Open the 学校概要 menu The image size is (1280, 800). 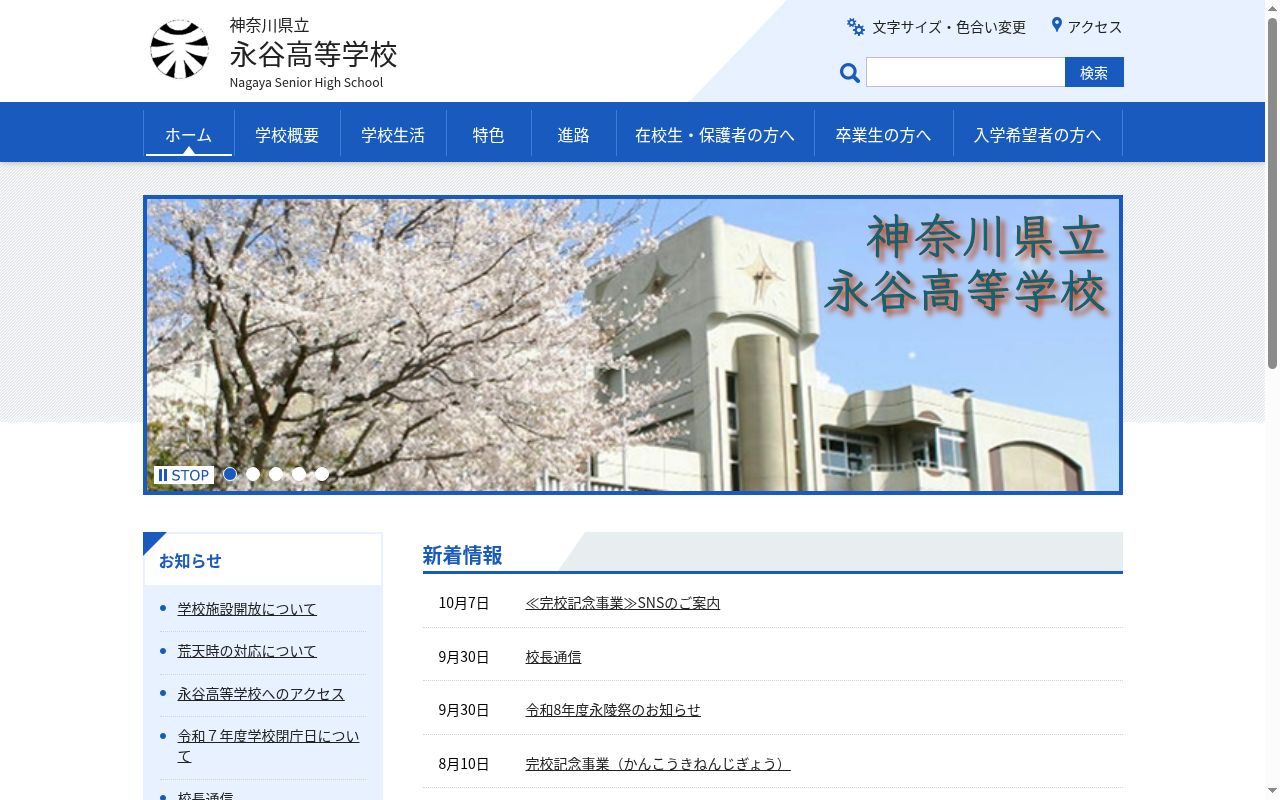click(x=287, y=134)
